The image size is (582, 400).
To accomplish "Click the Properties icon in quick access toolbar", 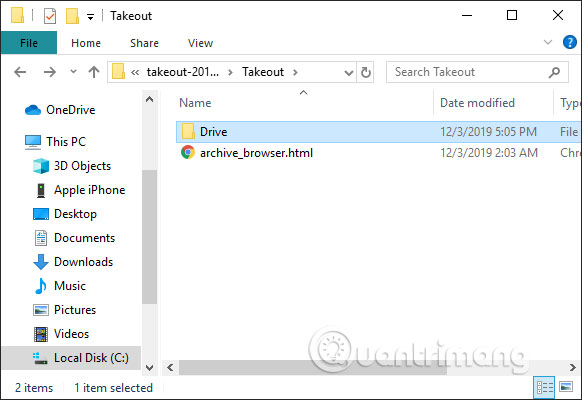I will (50, 16).
